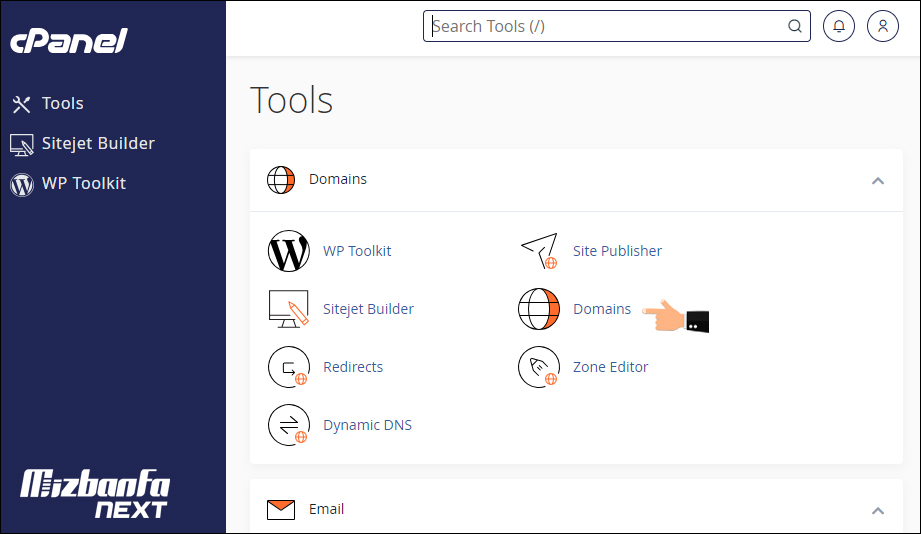Viewport: 921px width, 534px height.
Task: Open Sitejet Builder in the sidebar menu
Action: coord(98,143)
